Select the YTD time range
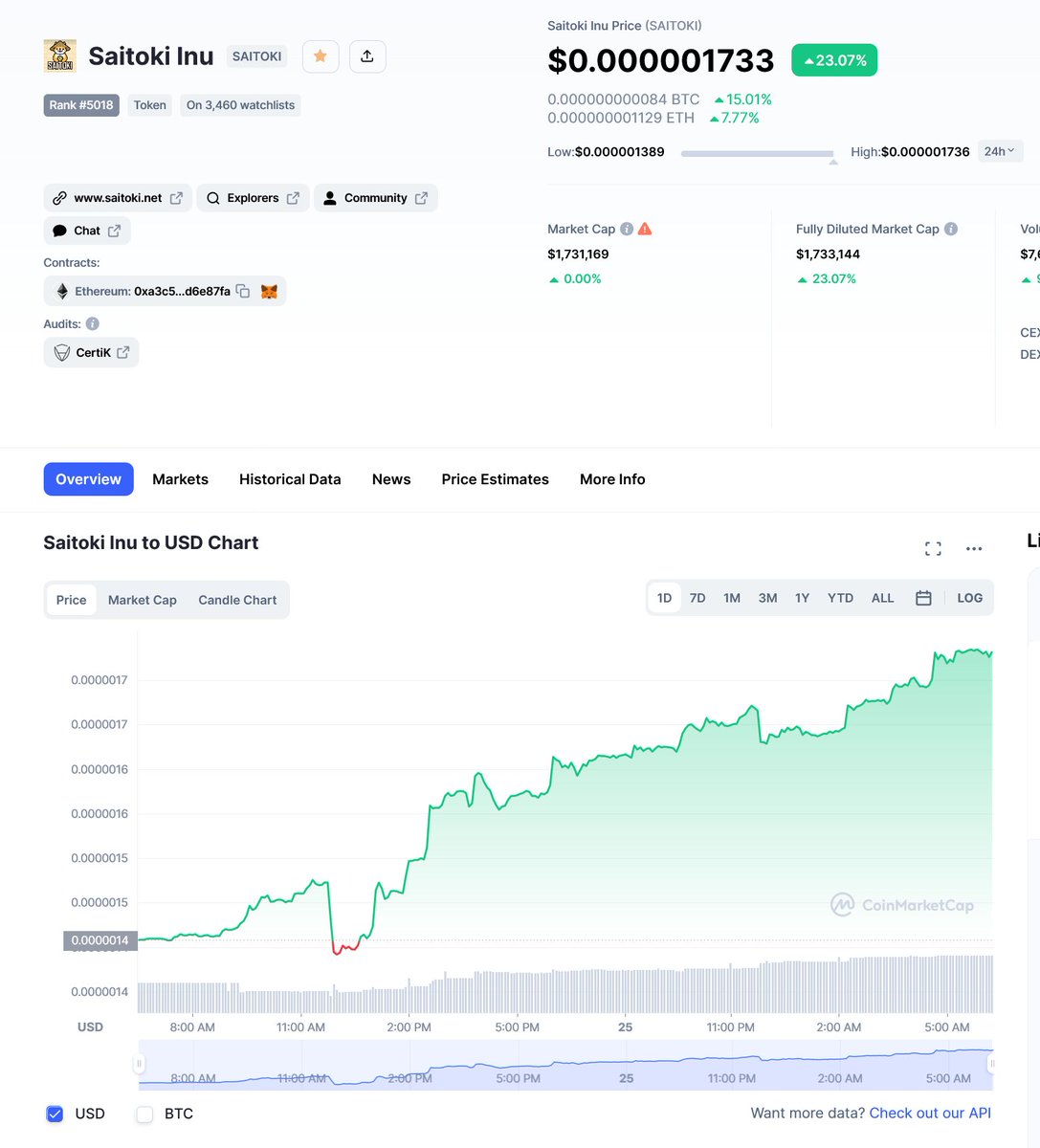Viewport: 1040px width, 1148px height. coord(840,598)
